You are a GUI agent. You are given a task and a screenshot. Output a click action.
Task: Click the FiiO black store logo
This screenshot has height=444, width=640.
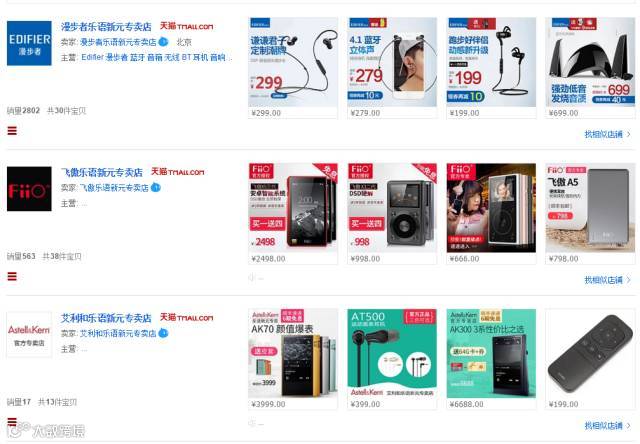[x=29, y=189]
